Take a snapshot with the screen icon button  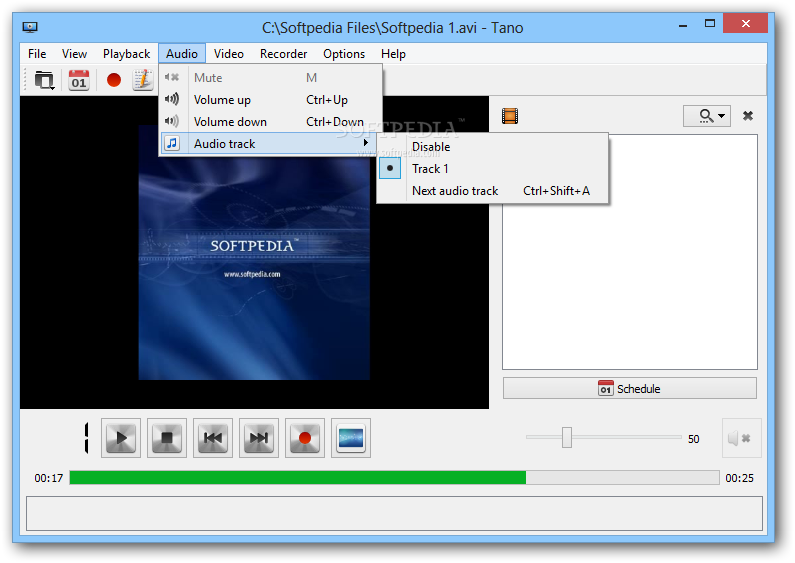click(351, 438)
